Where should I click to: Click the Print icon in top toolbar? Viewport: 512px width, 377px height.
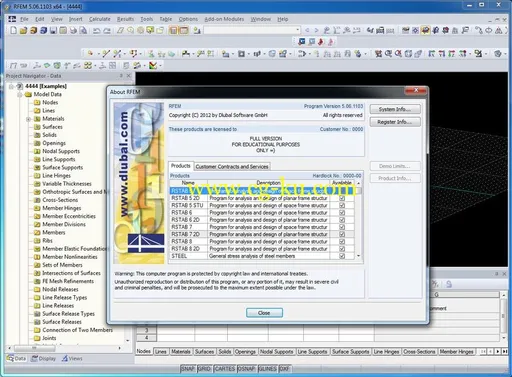73,31
